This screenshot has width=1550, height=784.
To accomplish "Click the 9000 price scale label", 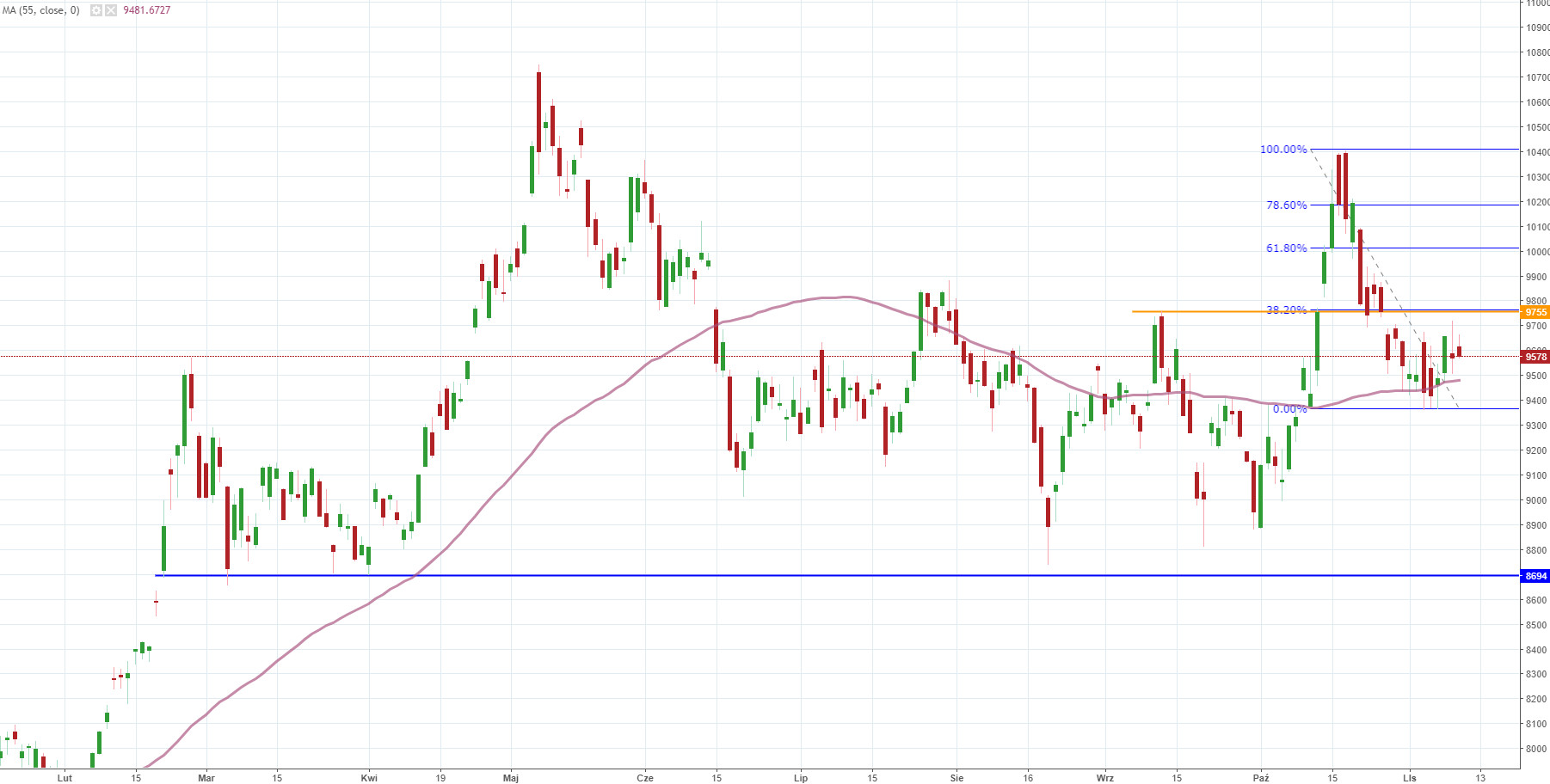I will point(1537,500).
